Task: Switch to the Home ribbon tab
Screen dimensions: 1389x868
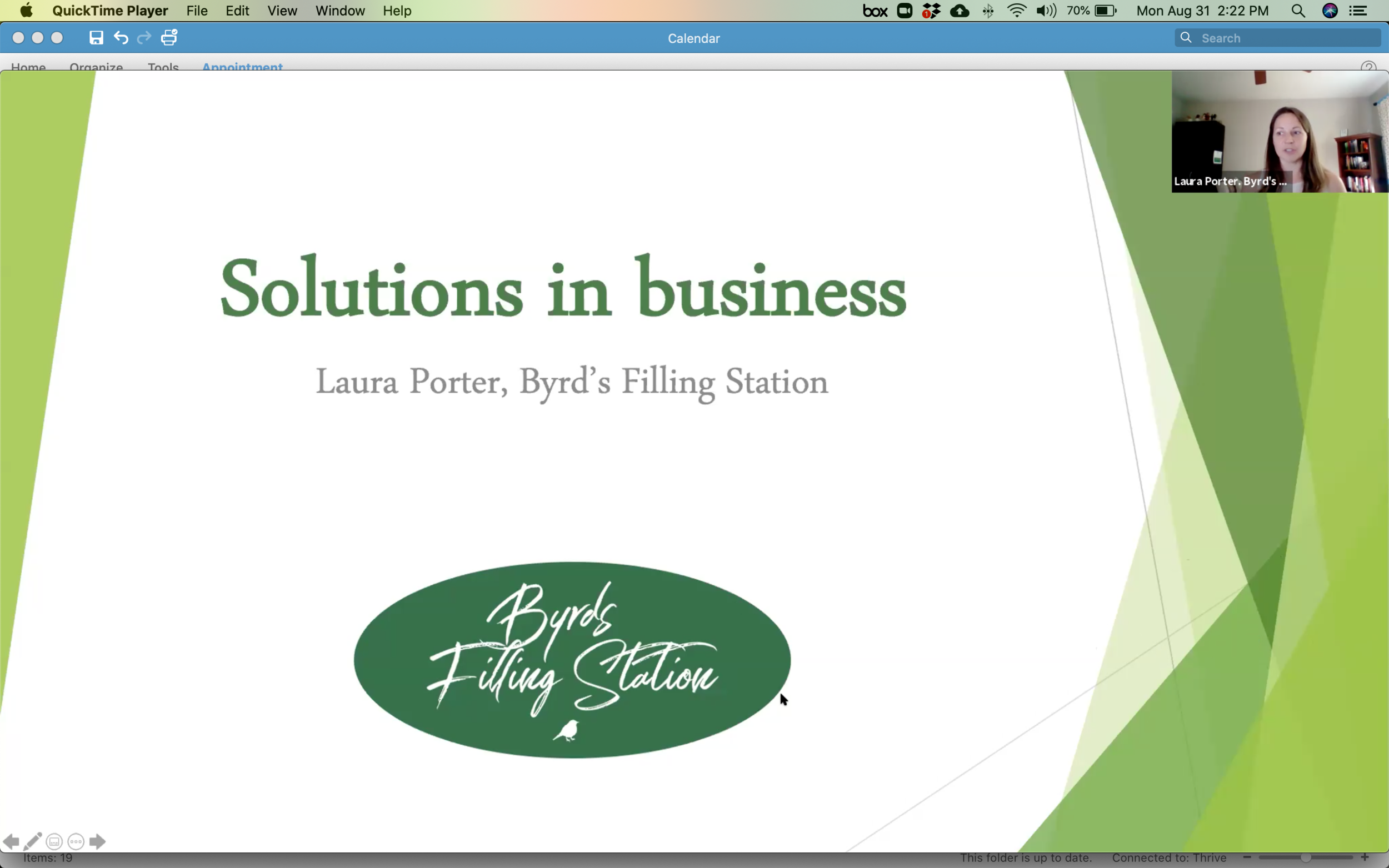Action: (28, 67)
